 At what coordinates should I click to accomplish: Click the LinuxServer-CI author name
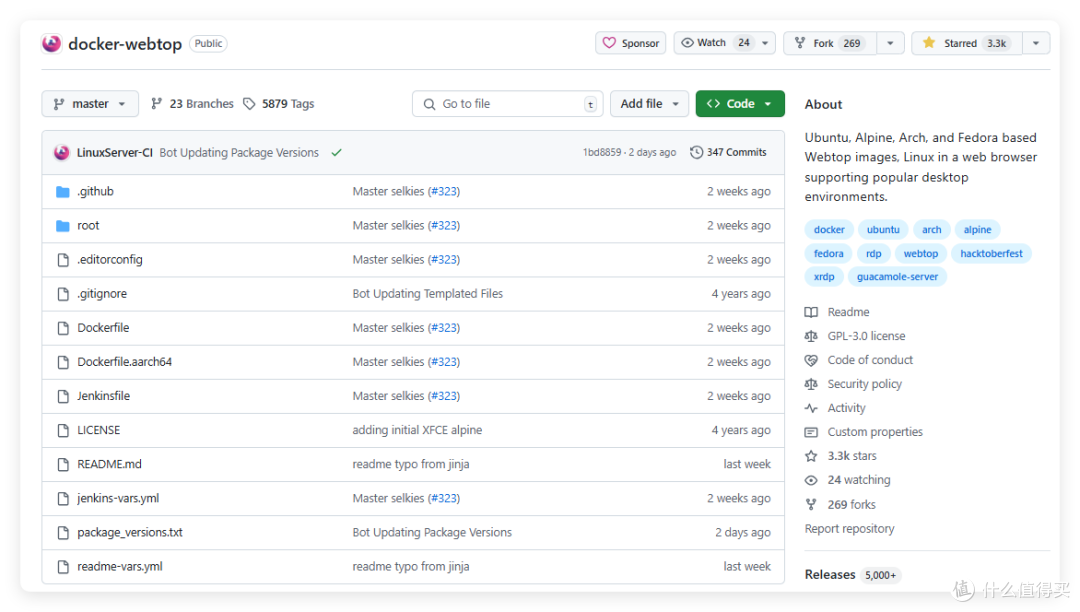(x=114, y=153)
